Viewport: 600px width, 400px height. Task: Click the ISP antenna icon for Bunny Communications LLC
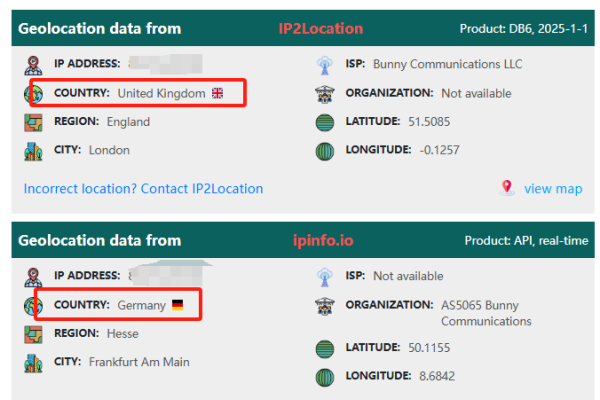(x=324, y=66)
